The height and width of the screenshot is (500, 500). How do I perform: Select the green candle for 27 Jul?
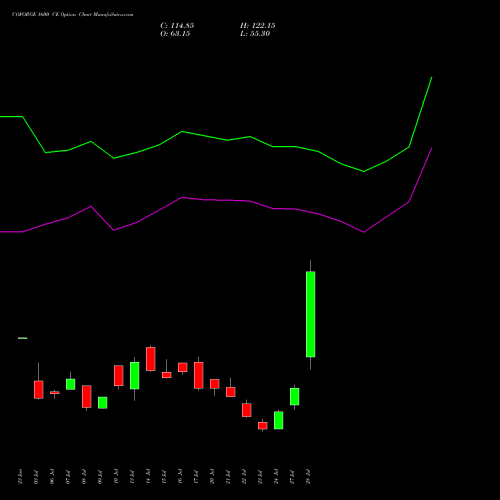coord(295,397)
